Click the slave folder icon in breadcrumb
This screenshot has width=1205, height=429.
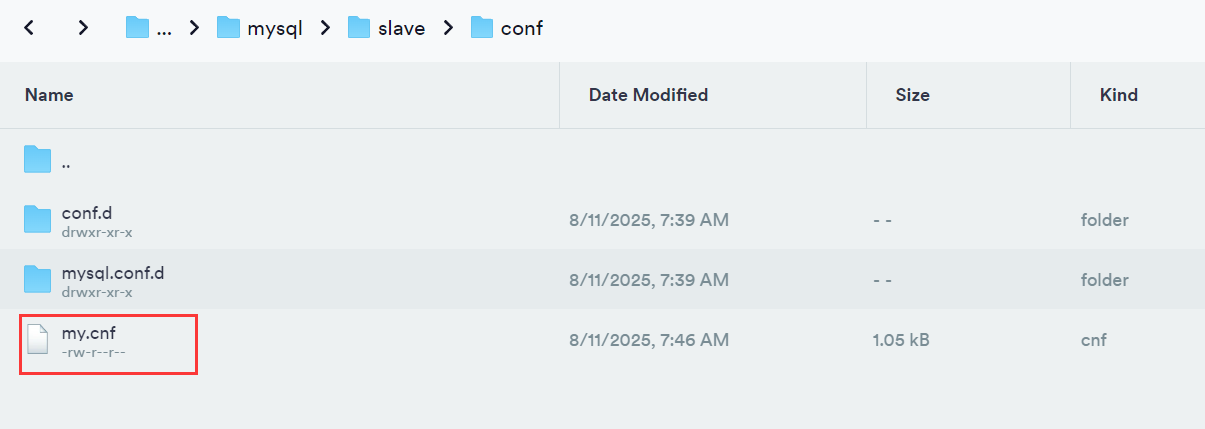[x=359, y=28]
